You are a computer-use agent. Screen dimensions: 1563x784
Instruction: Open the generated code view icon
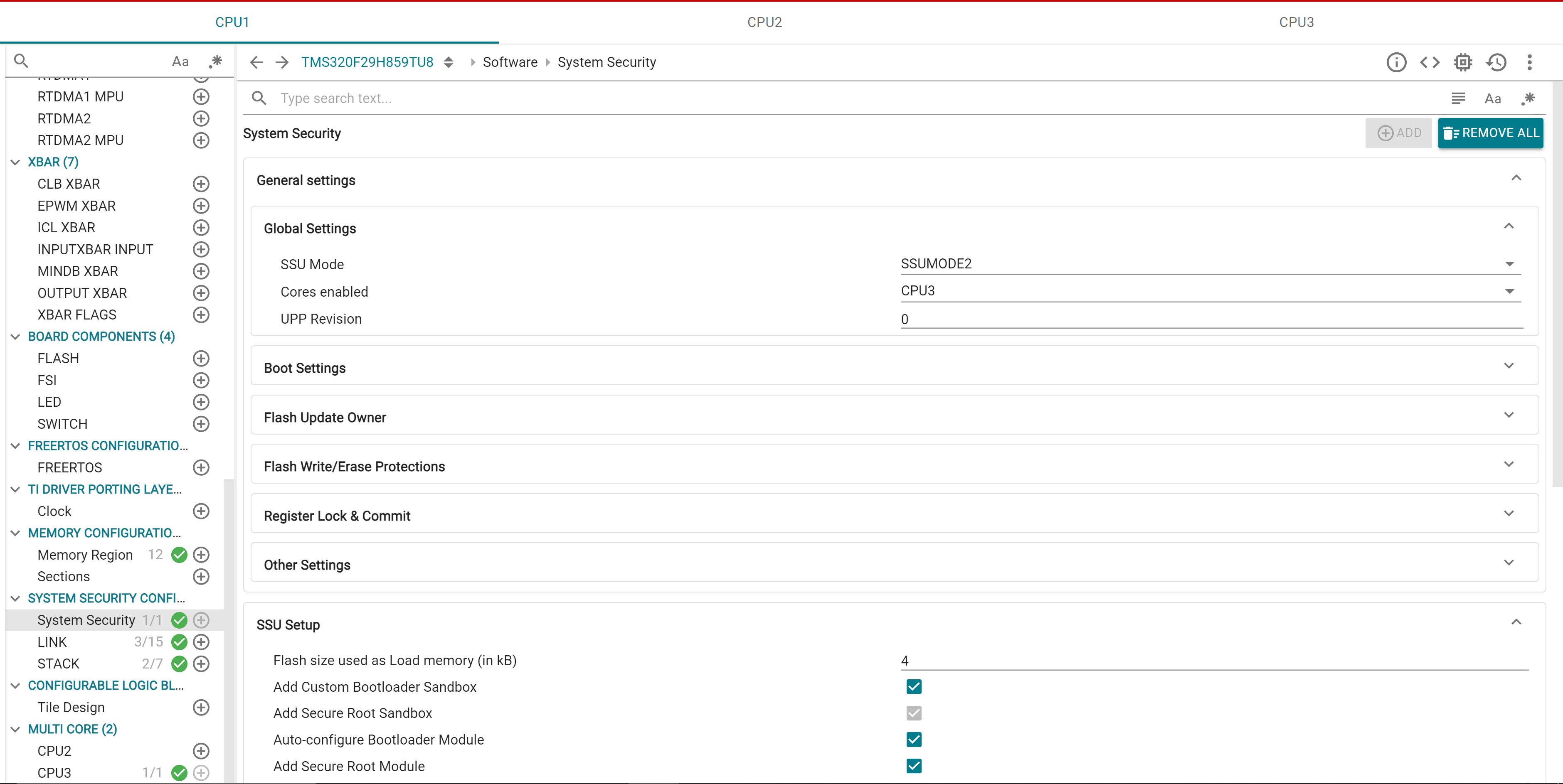click(1430, 62)
